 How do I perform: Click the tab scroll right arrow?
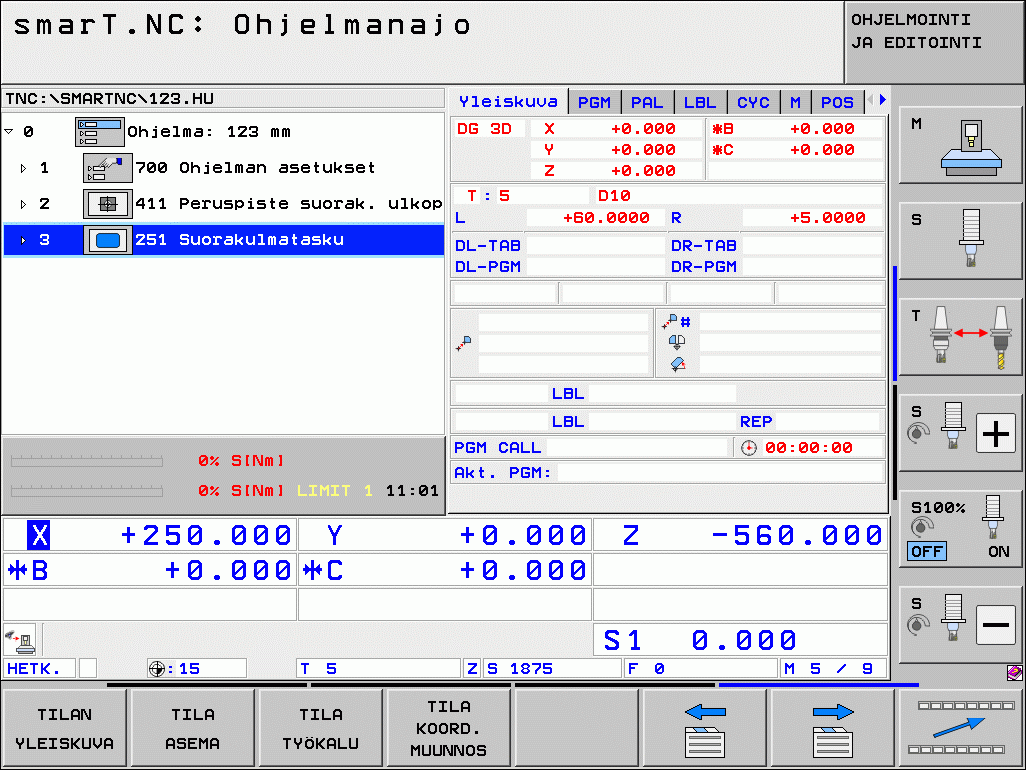[x=883, y=100]
